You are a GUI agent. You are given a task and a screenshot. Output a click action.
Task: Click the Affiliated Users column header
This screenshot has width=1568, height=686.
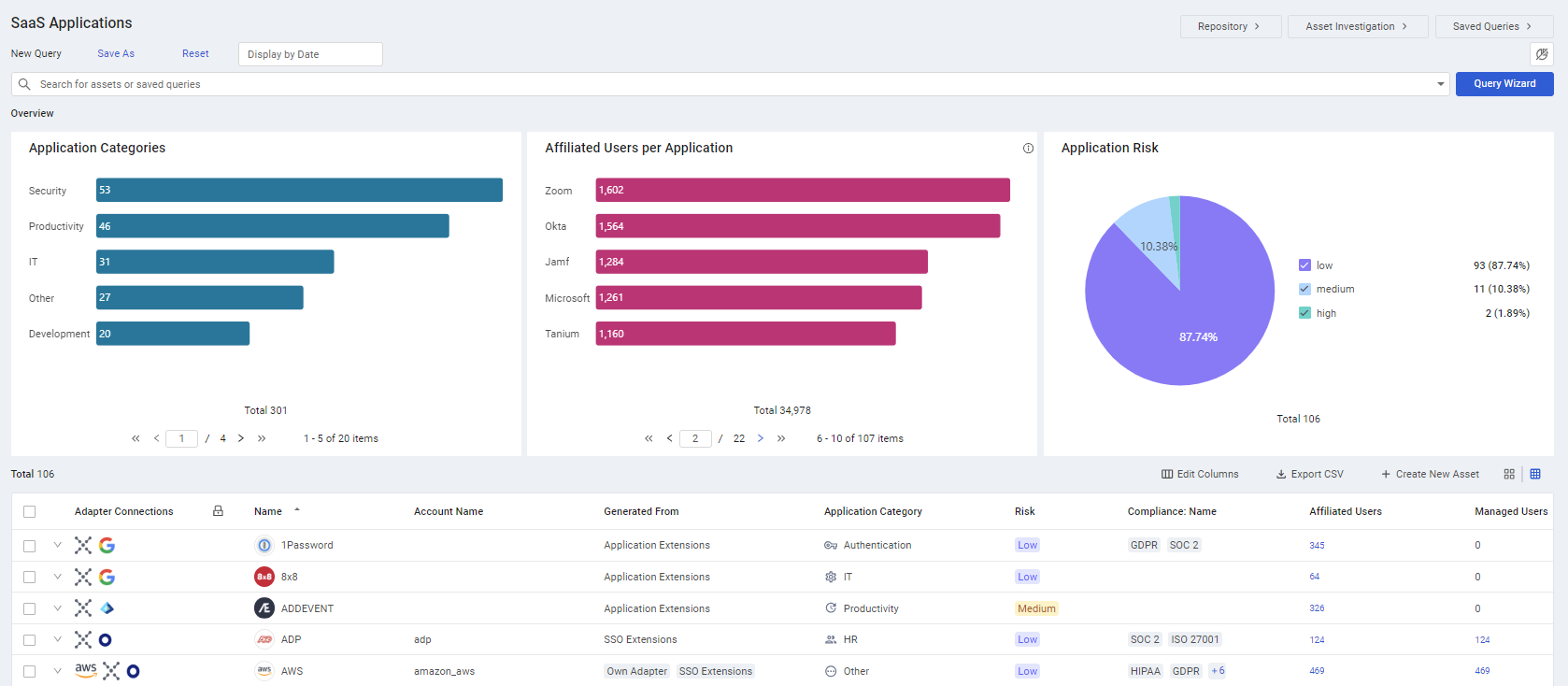pyautogui.click(x=1346, y=511)
